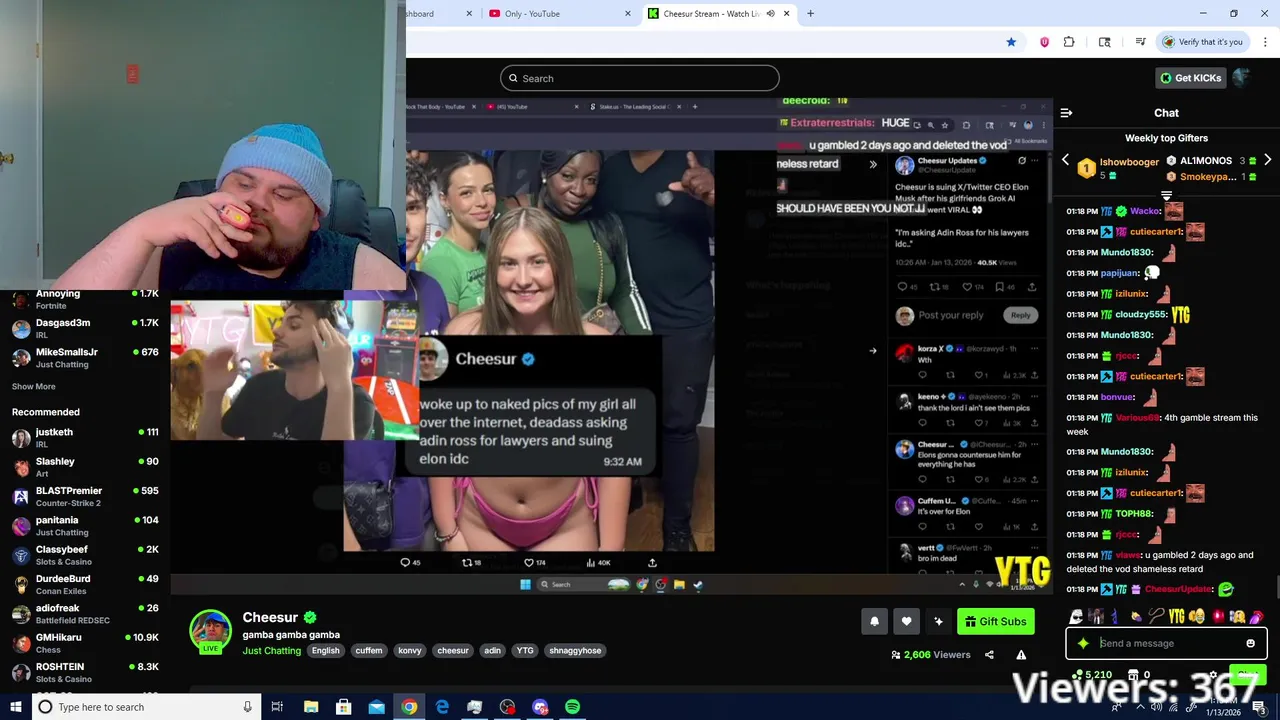The height and width of the screenshot is (720, 1280).
Task: Focus the Send a message chat box
Action: [1165, 643]
